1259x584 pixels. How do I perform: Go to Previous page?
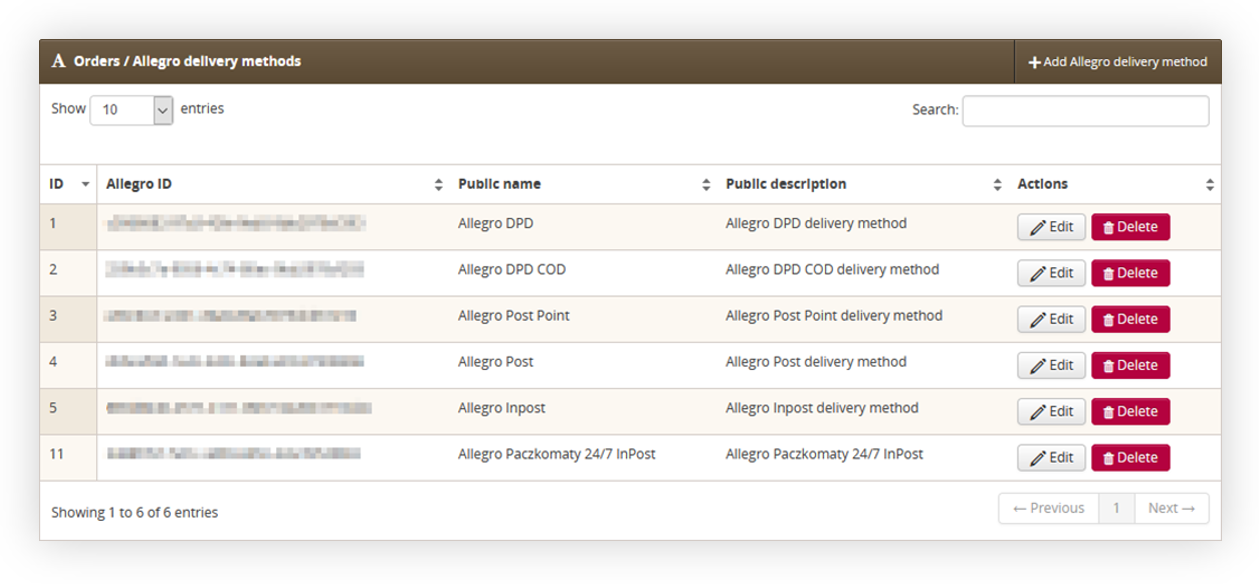1048,508
